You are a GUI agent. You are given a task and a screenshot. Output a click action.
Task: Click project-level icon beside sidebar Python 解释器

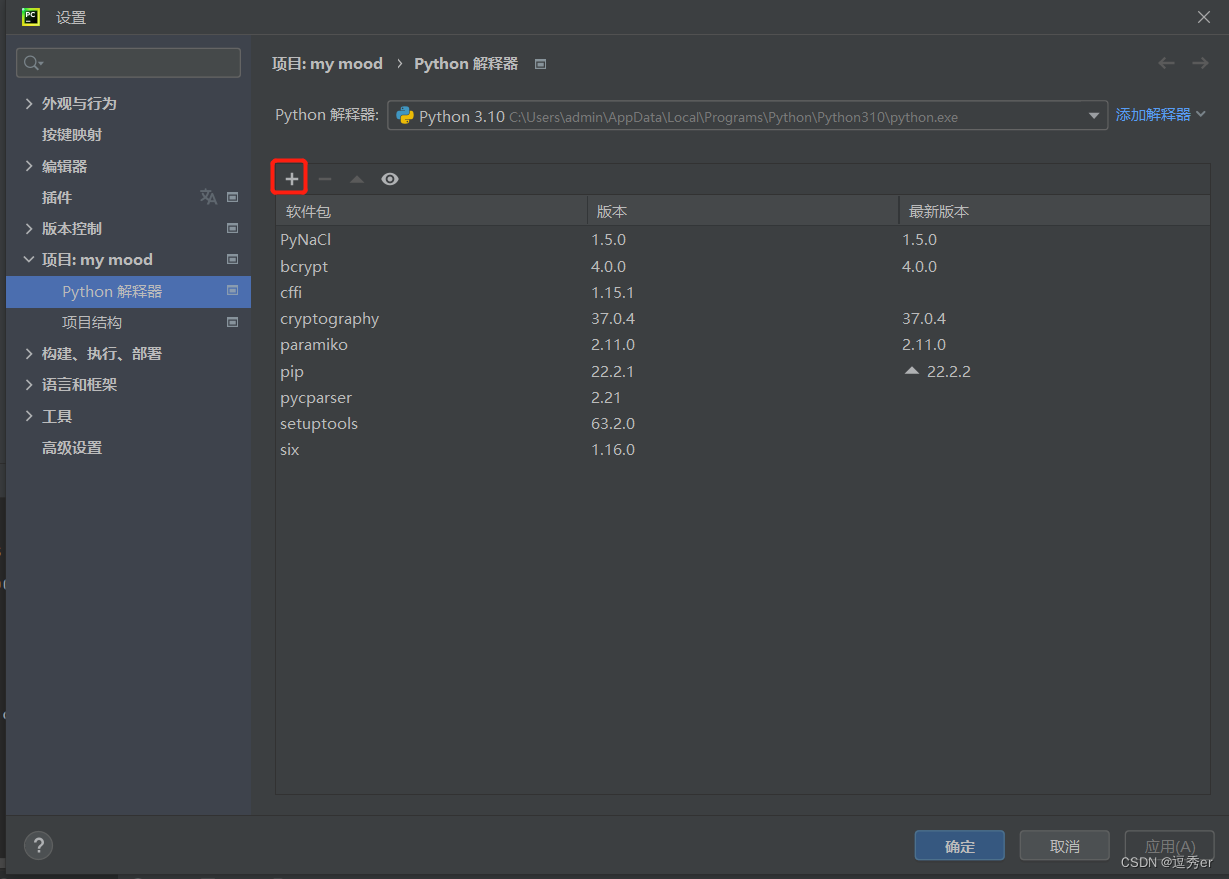[x=233, y=290]
